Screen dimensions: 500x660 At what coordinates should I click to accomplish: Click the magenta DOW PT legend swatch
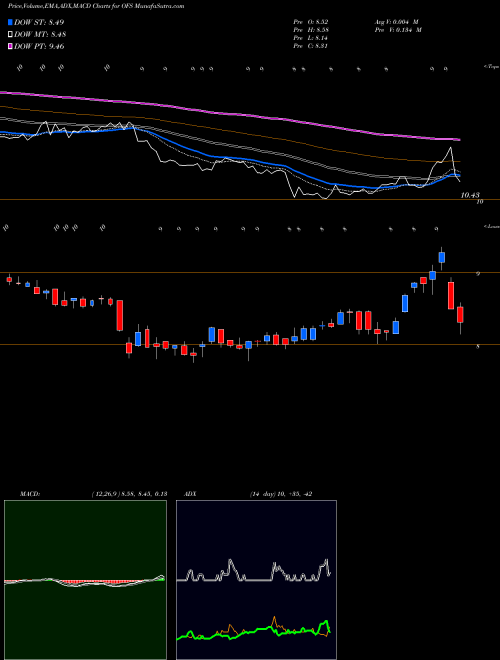click(11, 46)
